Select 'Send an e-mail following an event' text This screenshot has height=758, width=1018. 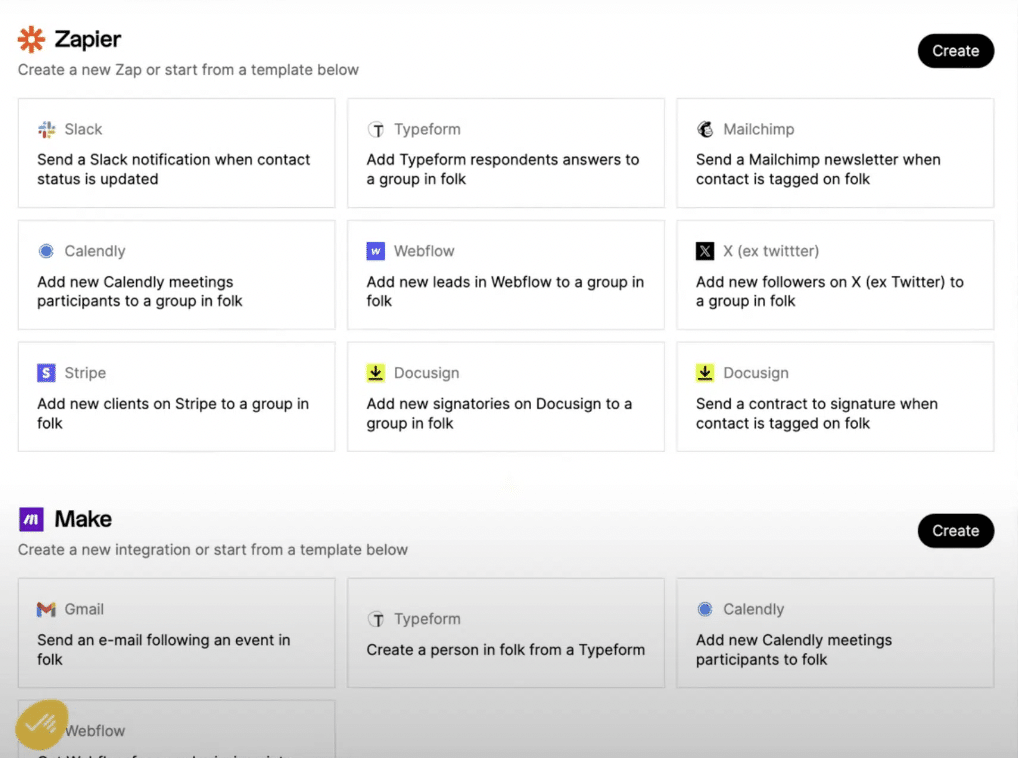click(x=164, y=650)
